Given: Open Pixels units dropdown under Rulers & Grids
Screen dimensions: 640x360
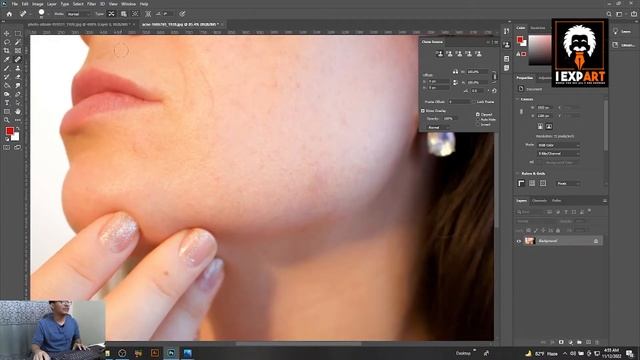Looking at the screenshot, I should coord(568,184).
